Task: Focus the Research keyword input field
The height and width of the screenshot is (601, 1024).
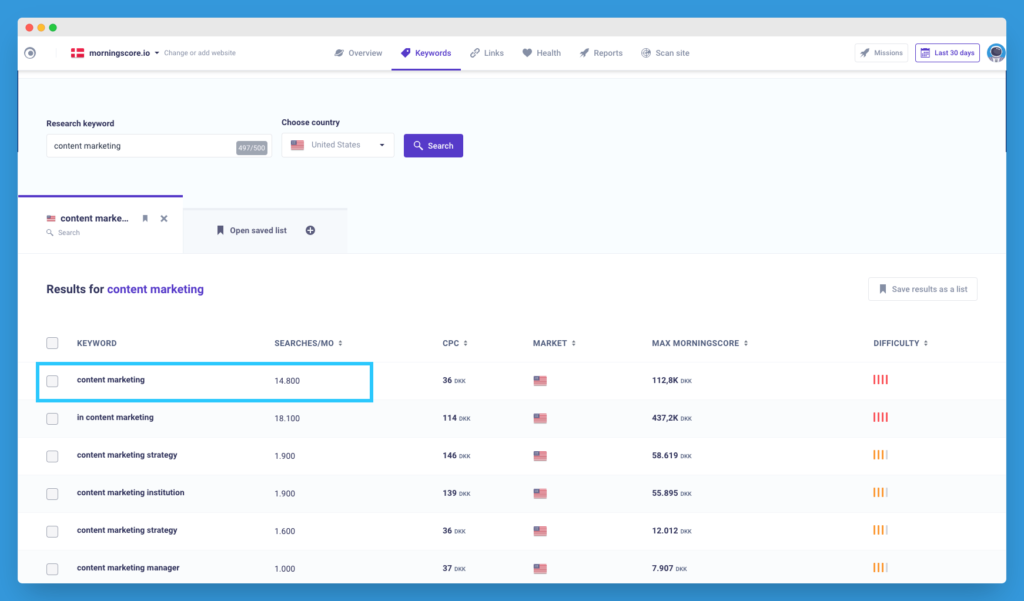Action: (140, 146)
